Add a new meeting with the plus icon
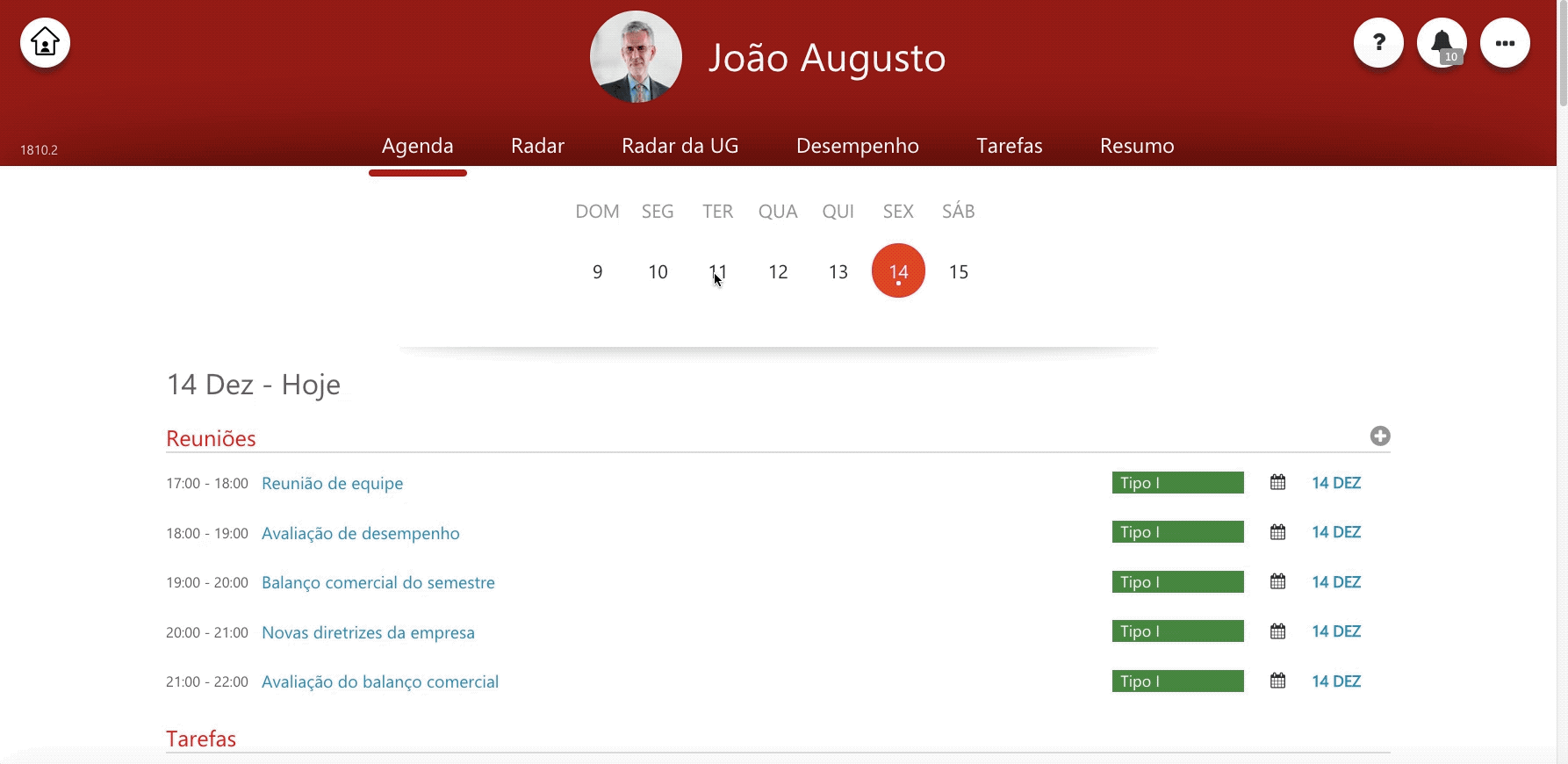Image resolution: width=1568 pixels, height=764 pixels. coord(1380,436)
